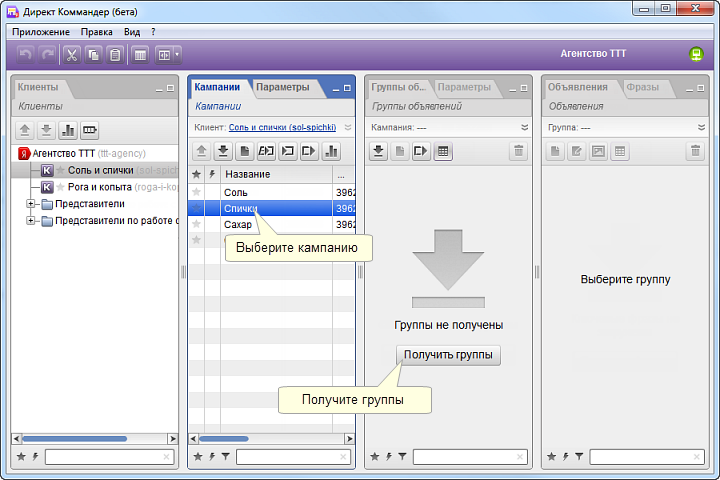Expand the Группа chevron in Ads panel
The image size is (720, 480).
701,127
